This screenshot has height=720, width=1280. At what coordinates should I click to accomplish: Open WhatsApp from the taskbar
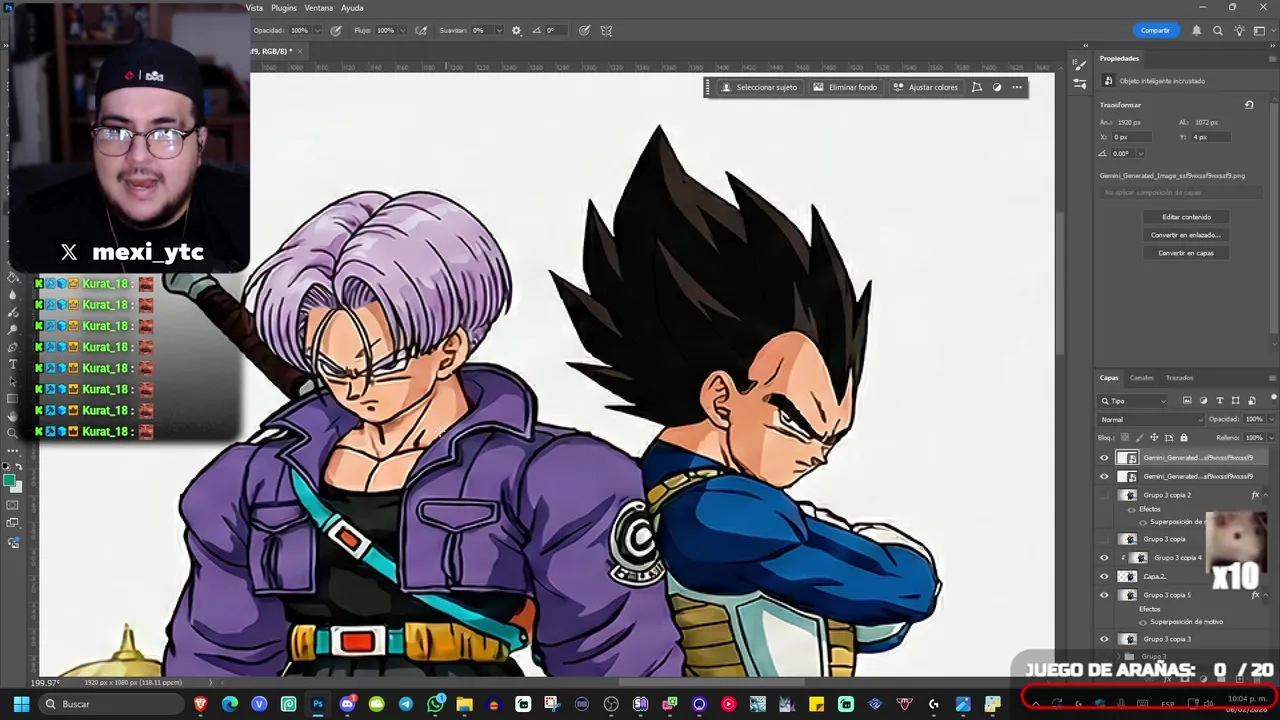(435, 704)
